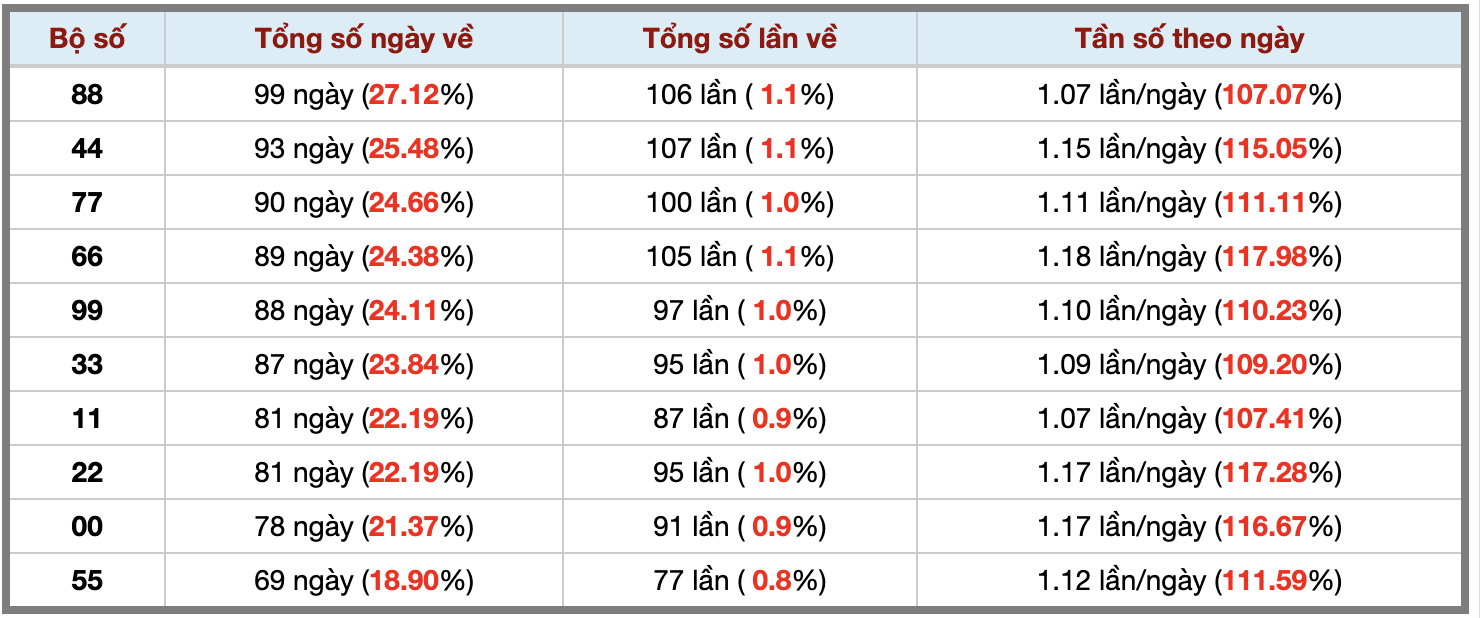
Task: Click the 117.98% frequency cell
Action: [1189, 257]
